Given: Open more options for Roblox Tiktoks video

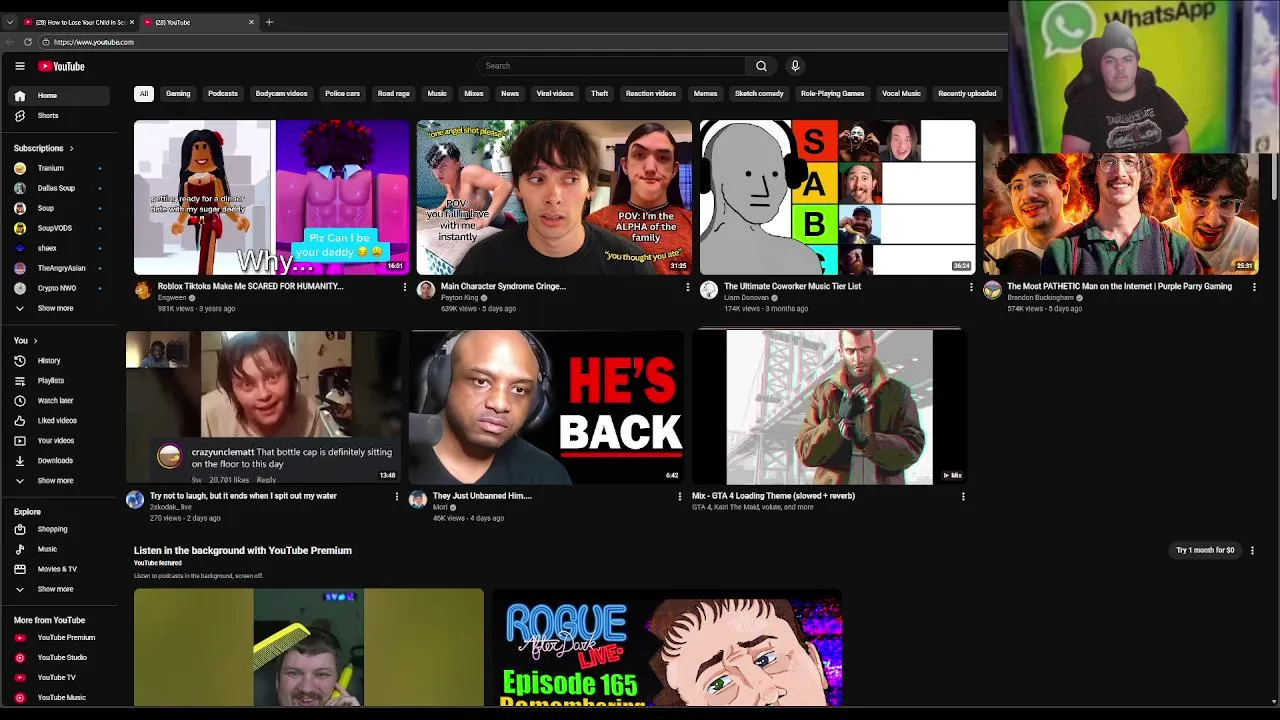Looking at the screenshot, I should point(405,287).
